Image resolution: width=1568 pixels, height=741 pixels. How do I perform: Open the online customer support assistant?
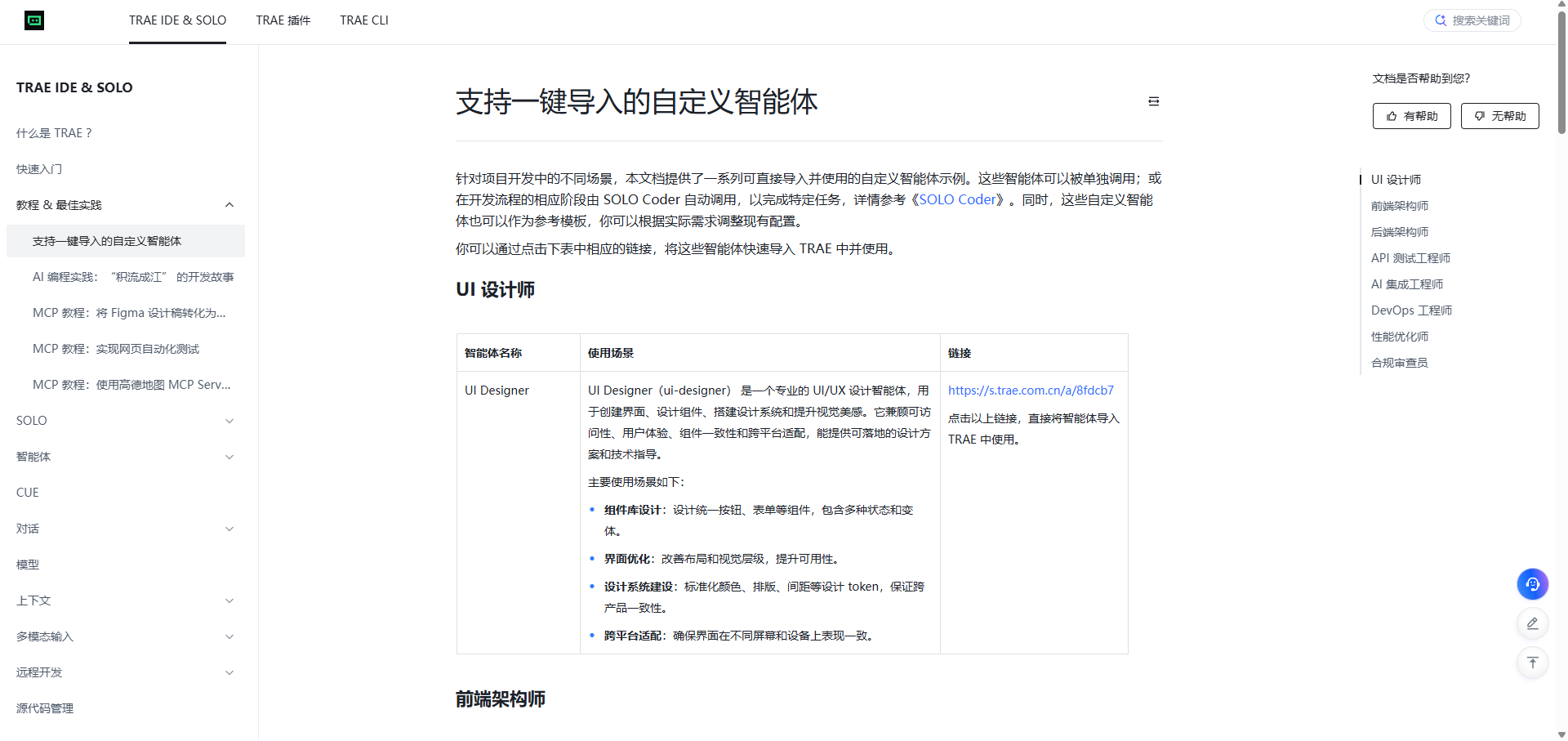click(1532, 584)
